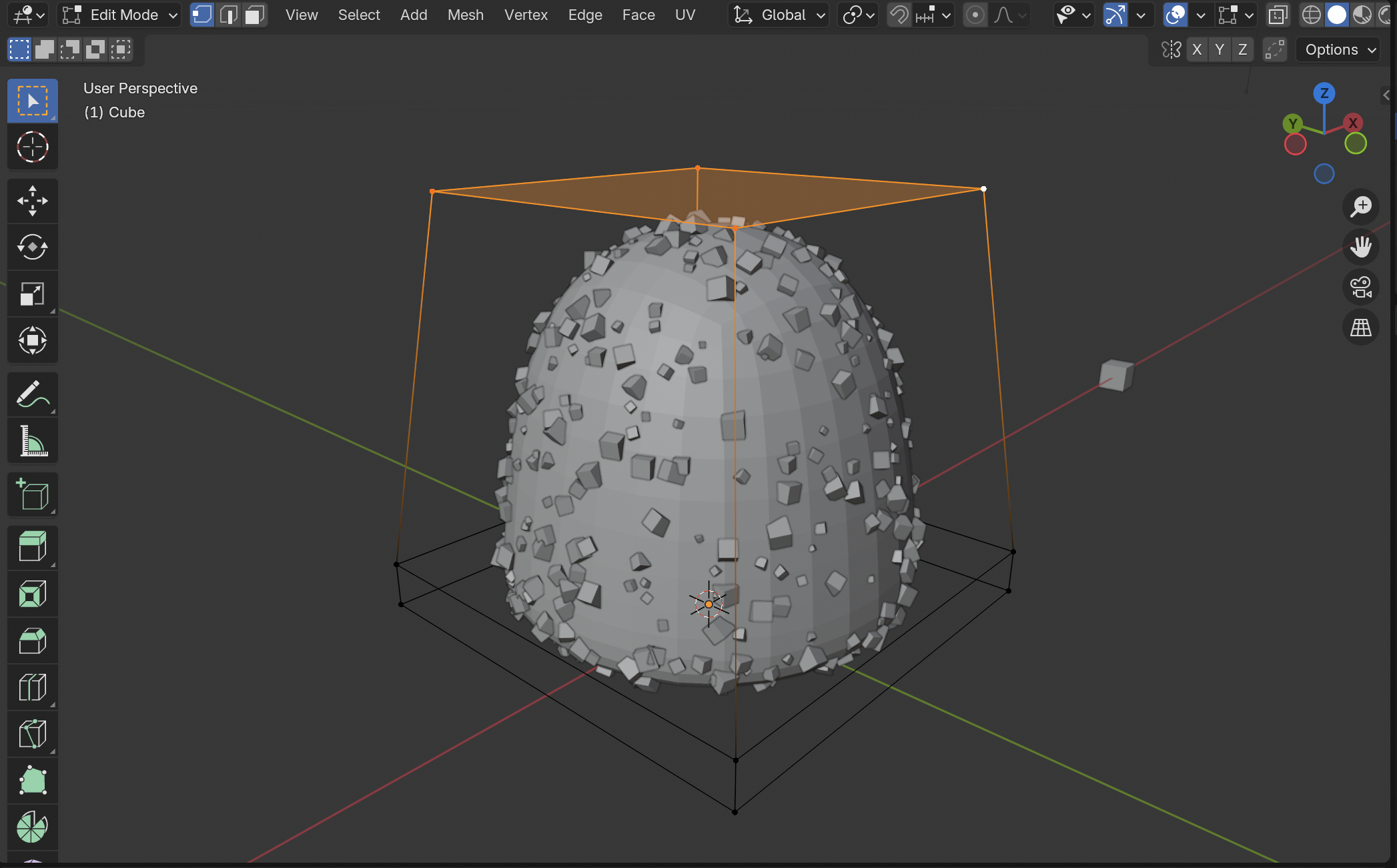The image size is (1397, 868).
Task: Choose the Loop Cut tool
Action: [x=32, y=688]
